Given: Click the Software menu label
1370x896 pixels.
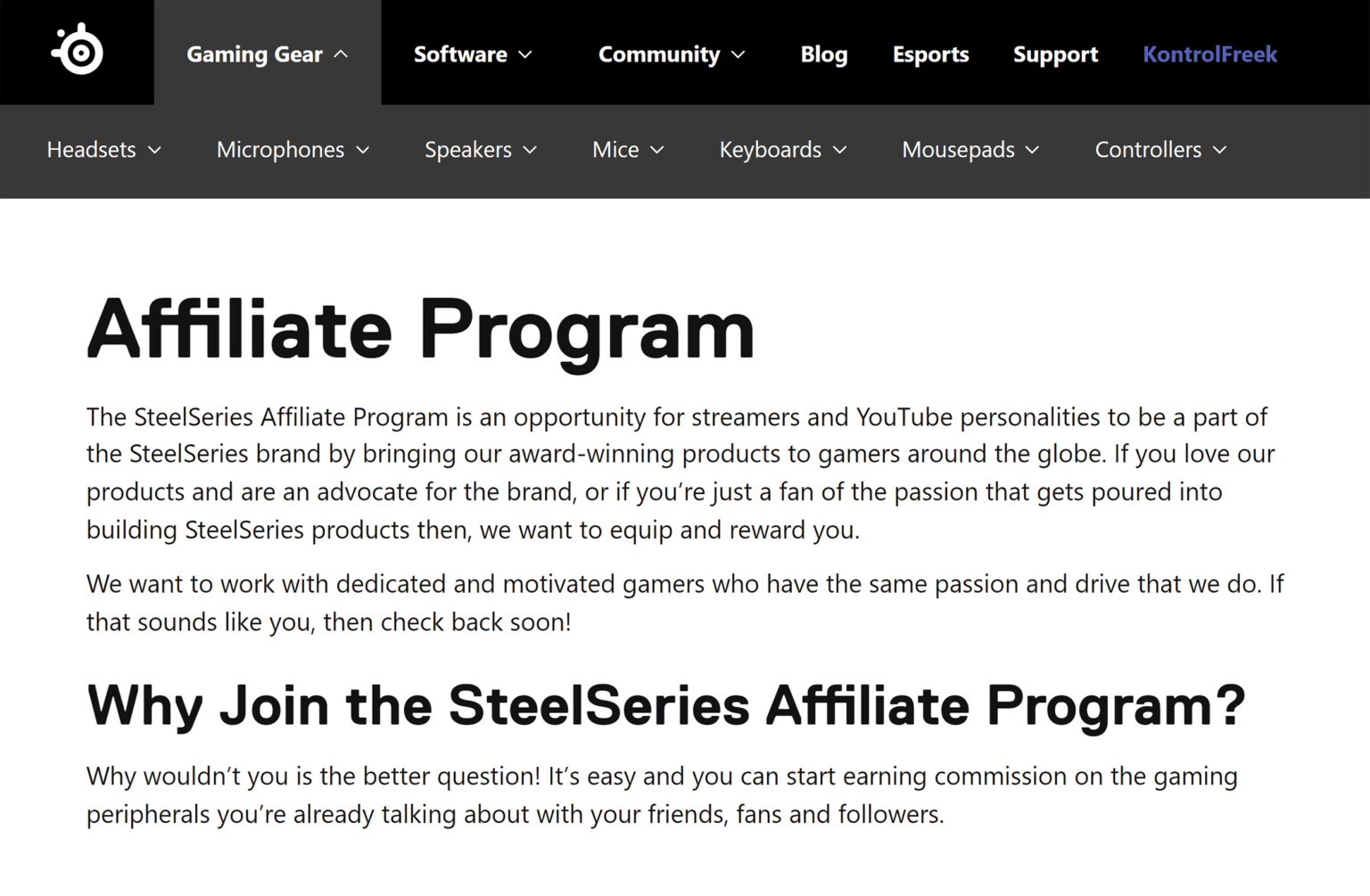Looking at the screenshot, I should [460, 53].
